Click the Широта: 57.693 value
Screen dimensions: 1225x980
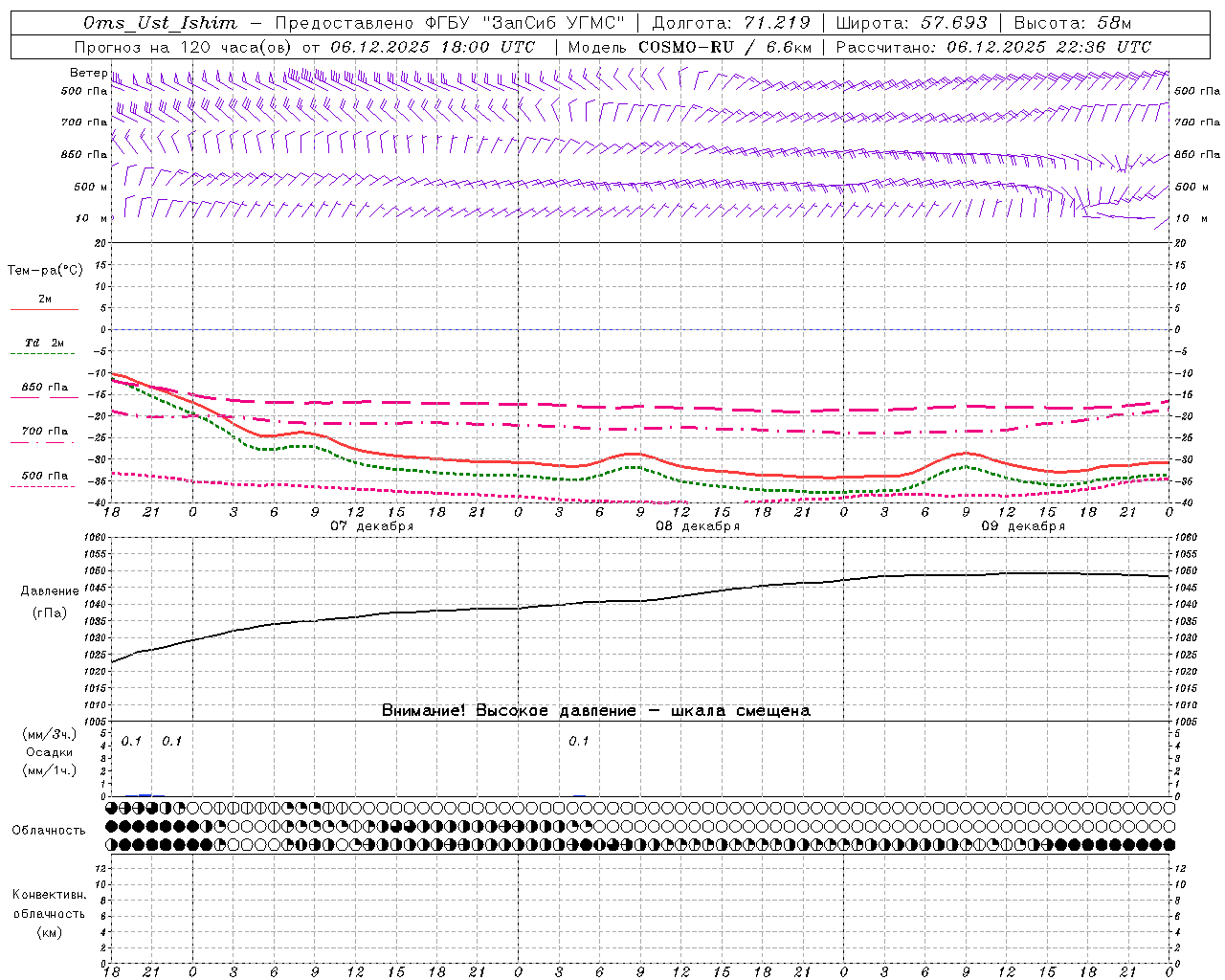(911, 23)
